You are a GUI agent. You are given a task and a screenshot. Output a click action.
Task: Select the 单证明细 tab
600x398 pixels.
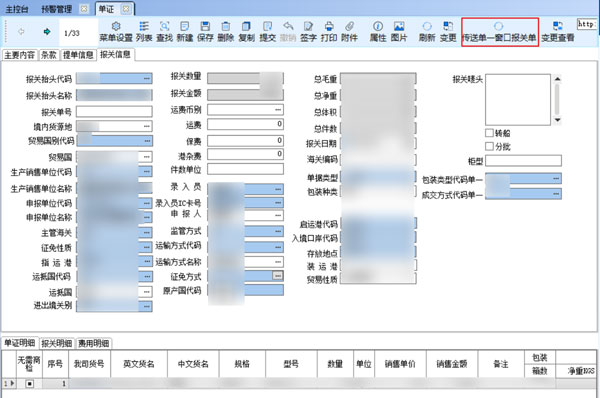tap(19, 343)
